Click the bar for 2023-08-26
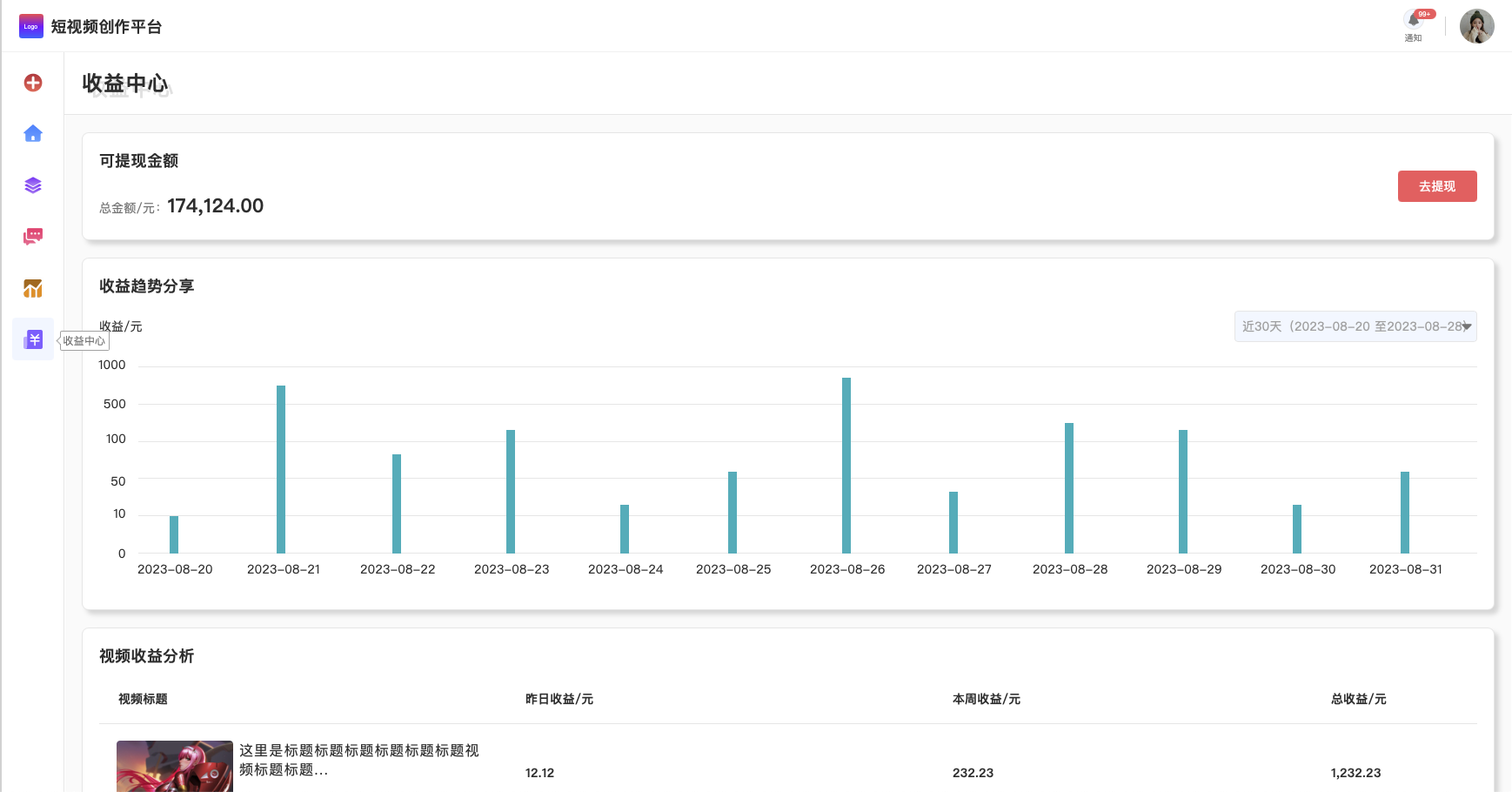 click(x=846, y=466)
